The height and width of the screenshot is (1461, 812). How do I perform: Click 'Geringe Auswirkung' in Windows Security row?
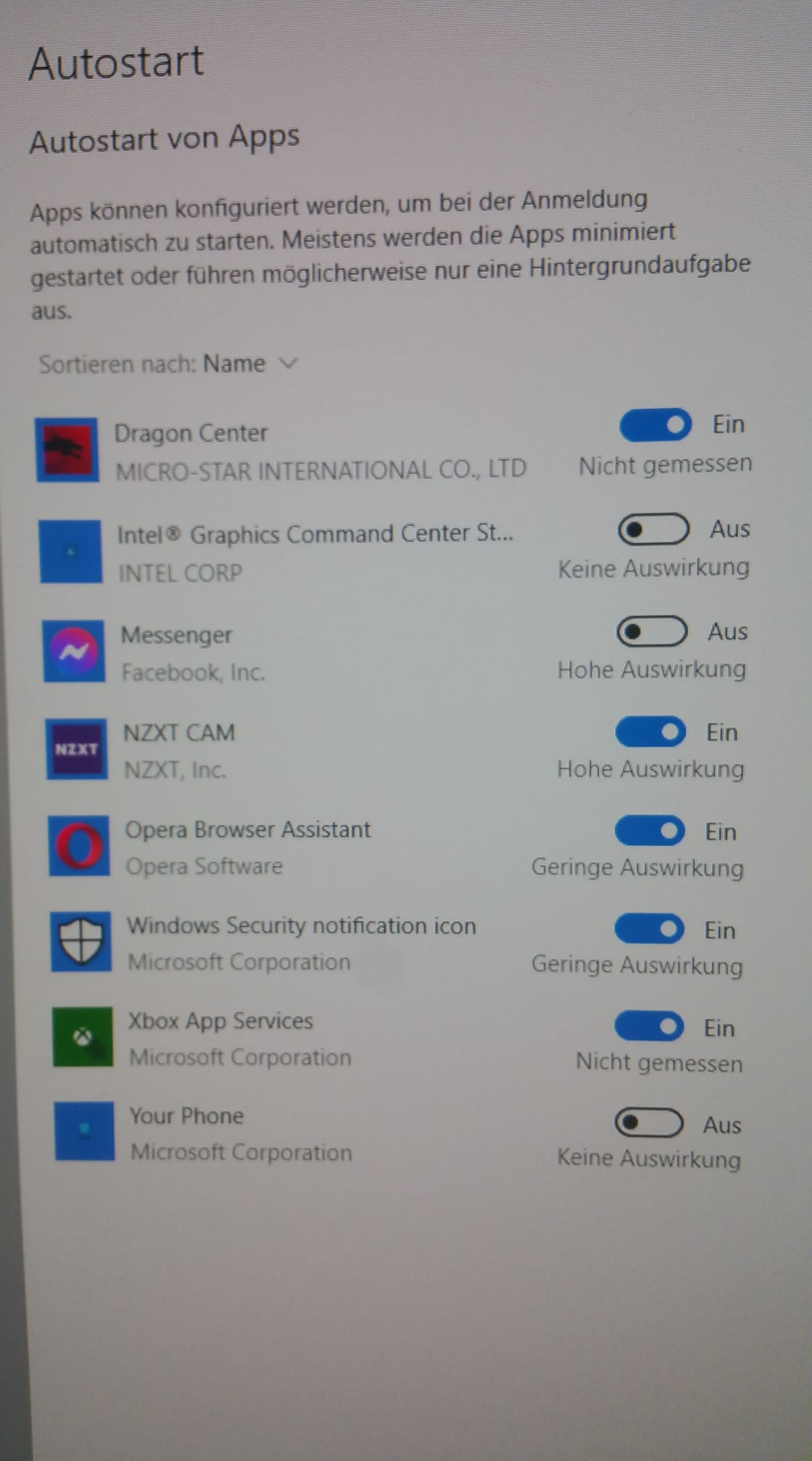(x=637, y=965)
